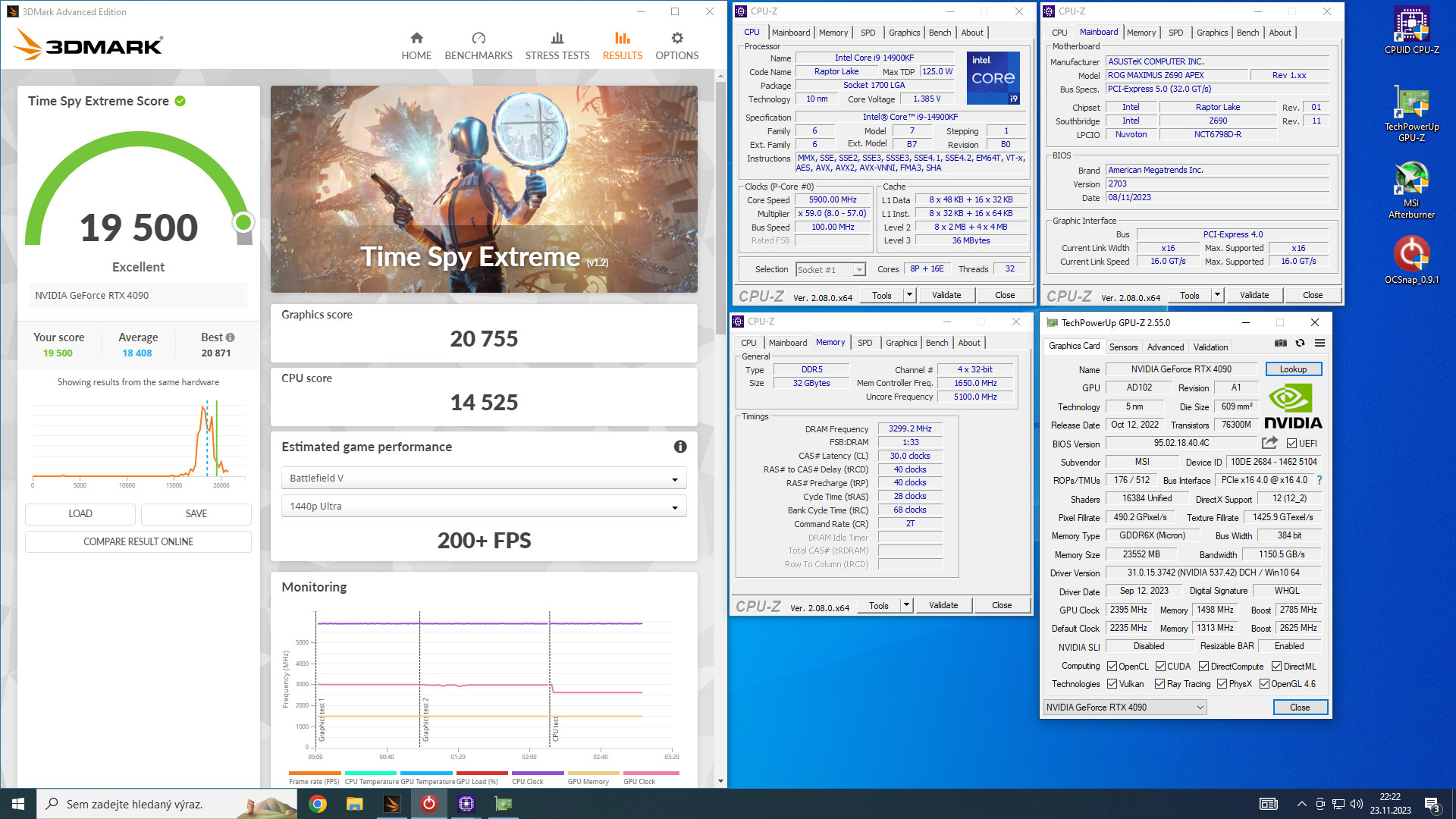Screen dimensions: 1456x819
Task: Click the GPU-Z taskbar icon
Action: click(504, 804)
